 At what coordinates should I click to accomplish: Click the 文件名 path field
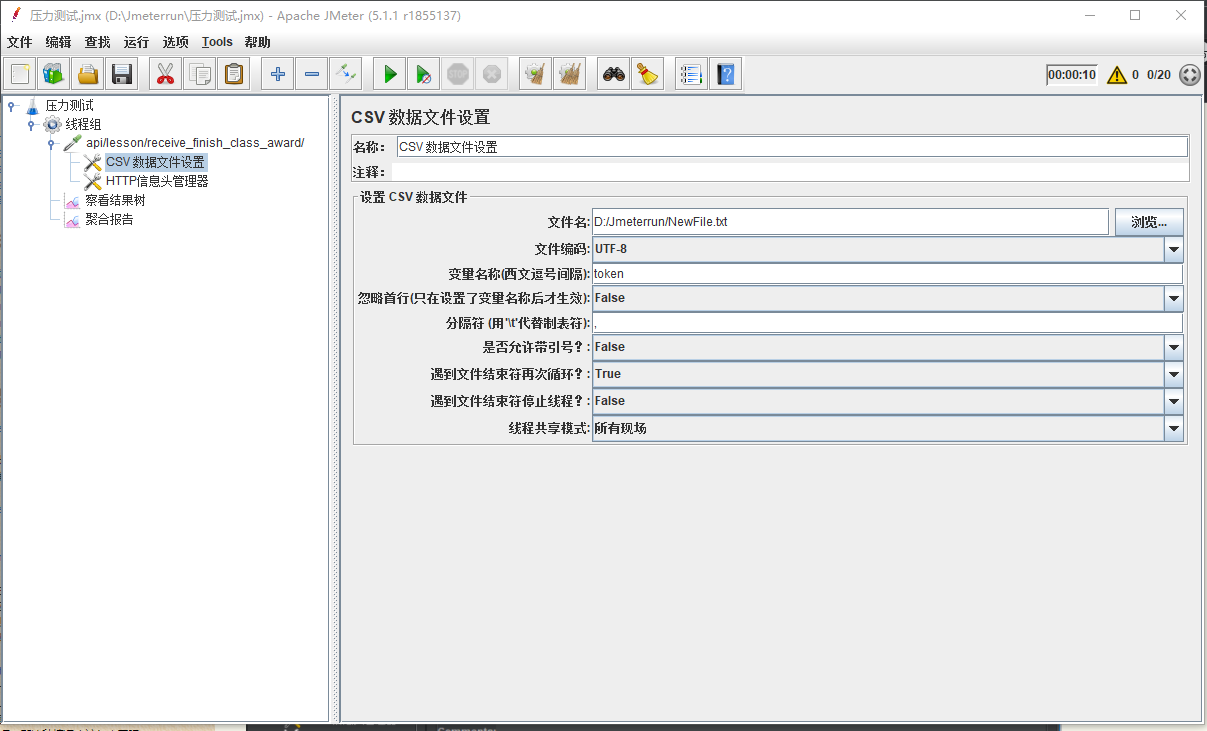pyautogui.click(x=850, y=222)
